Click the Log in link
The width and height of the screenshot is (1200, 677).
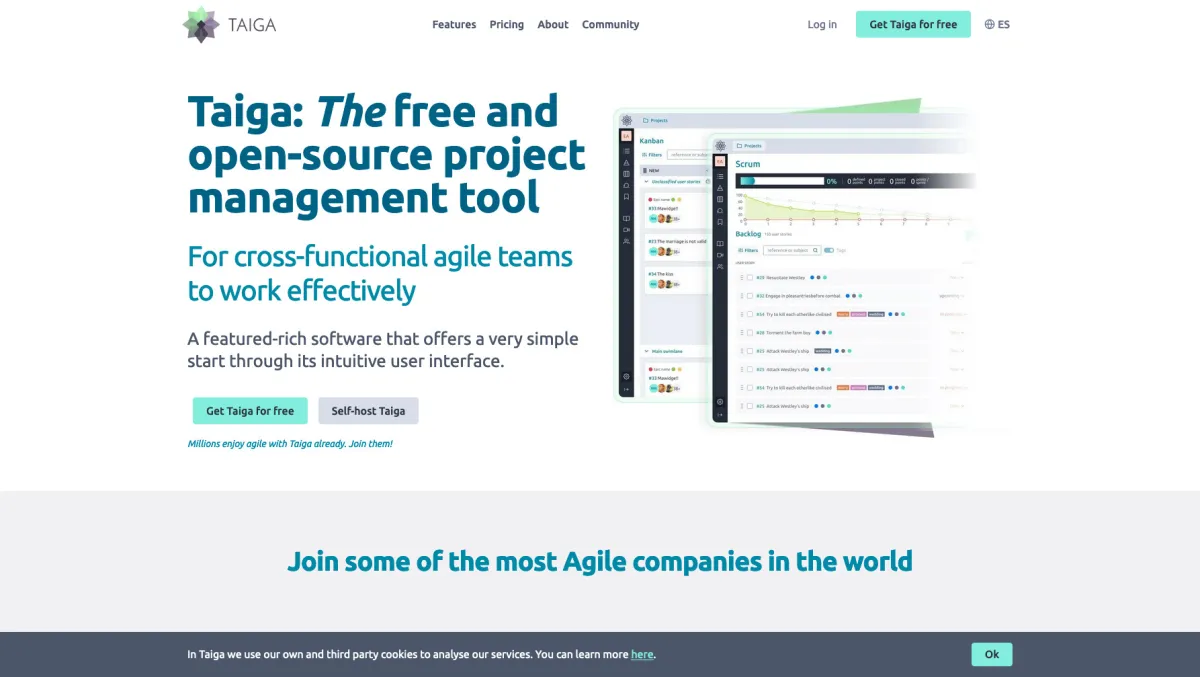tap(822, 24)
